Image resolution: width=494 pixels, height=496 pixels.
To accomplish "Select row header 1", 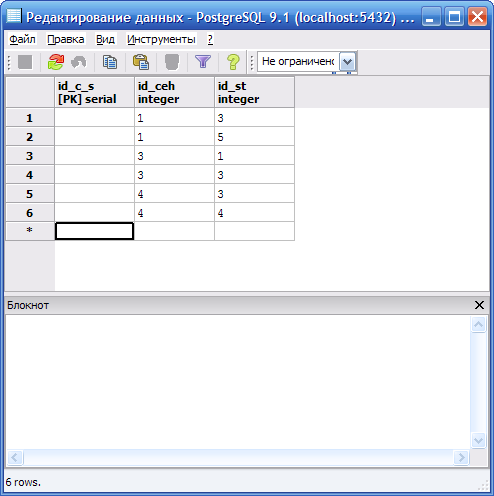I will point(30,118).
